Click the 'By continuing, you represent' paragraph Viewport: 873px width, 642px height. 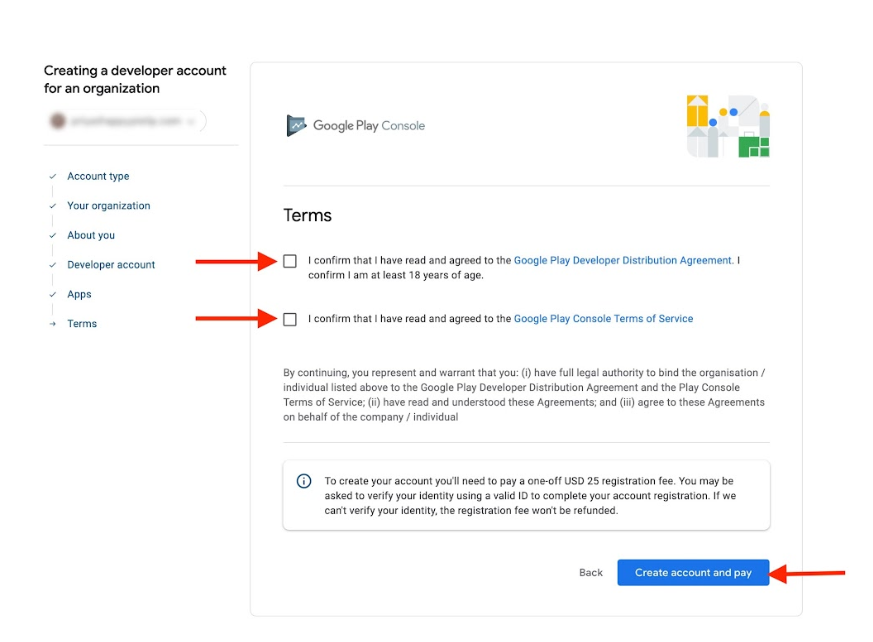point(524,395)
